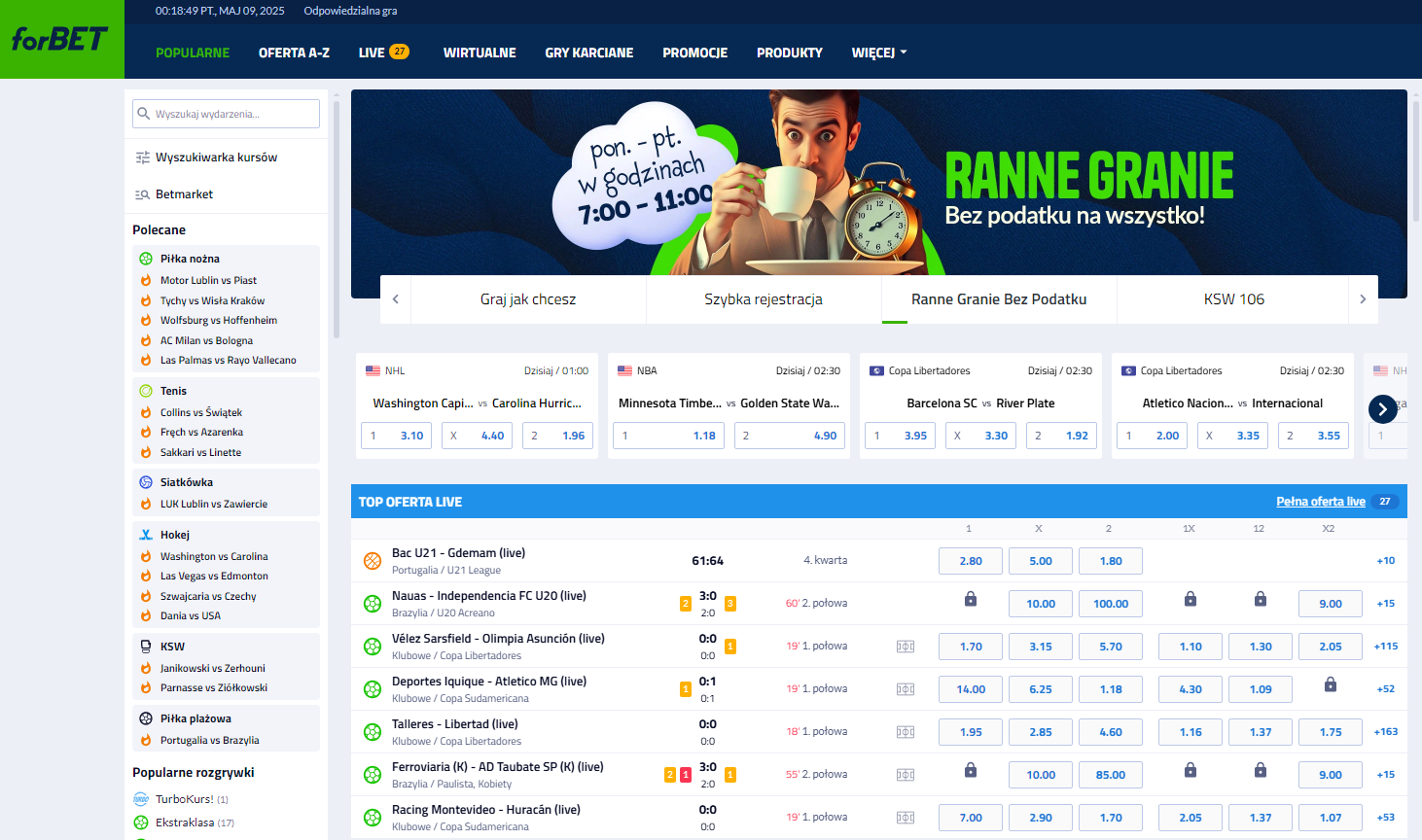
Task: Switch to KSW 106 banner tab
Action: (x=1234, y=299)
